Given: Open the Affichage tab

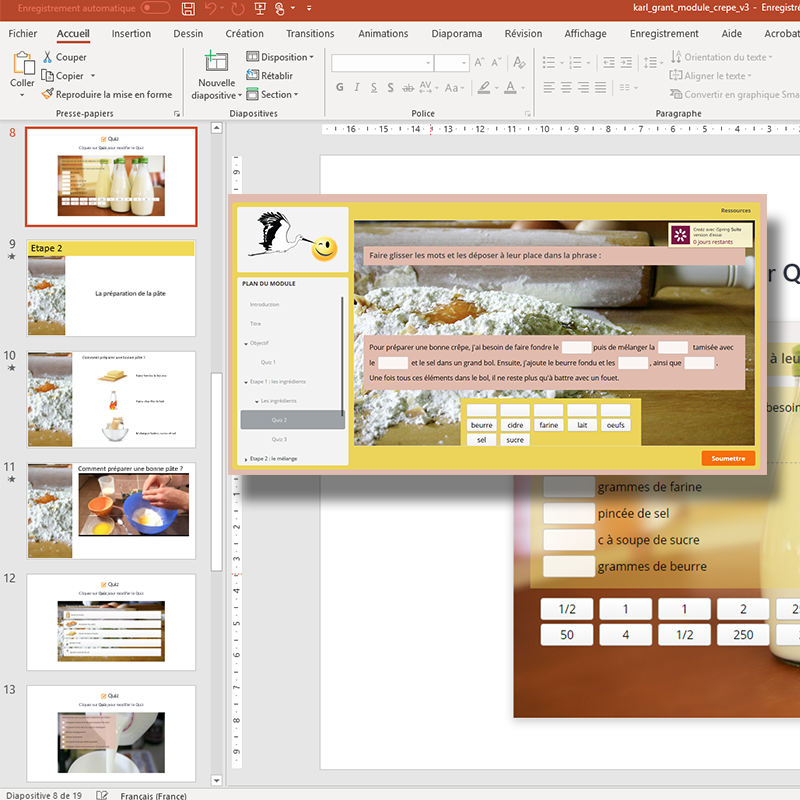Looking at the screenshot, I should pyautogui.click(x=585, y=34).
